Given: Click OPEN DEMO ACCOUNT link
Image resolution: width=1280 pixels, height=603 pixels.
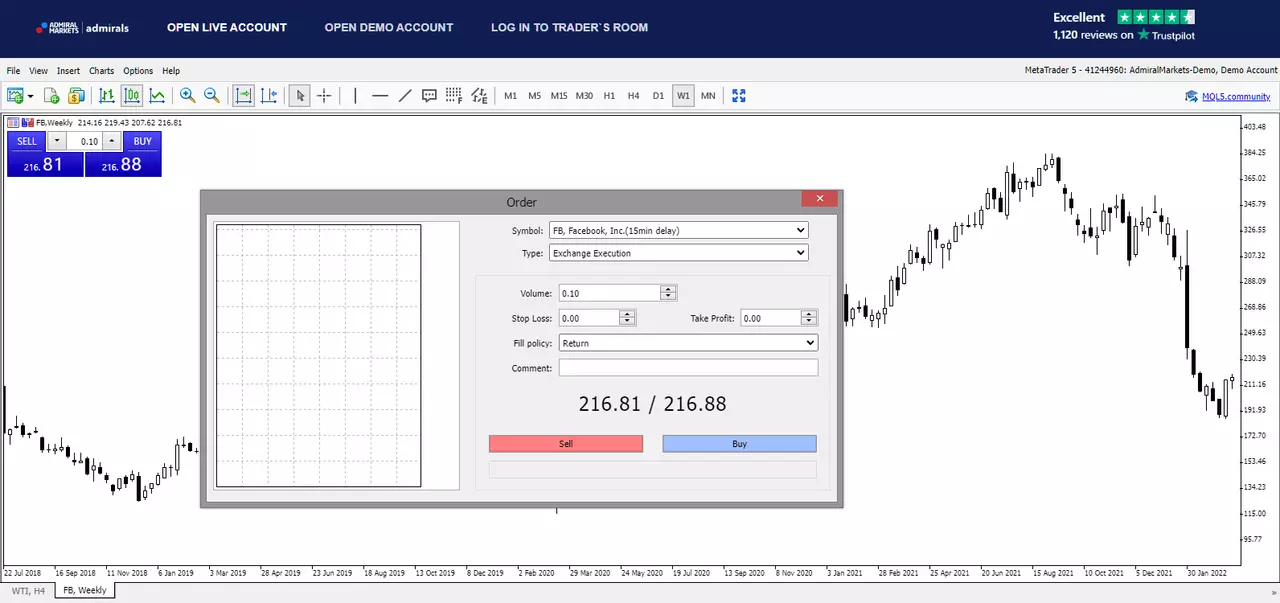Looking at the screenshot, I should pos(389,28).
